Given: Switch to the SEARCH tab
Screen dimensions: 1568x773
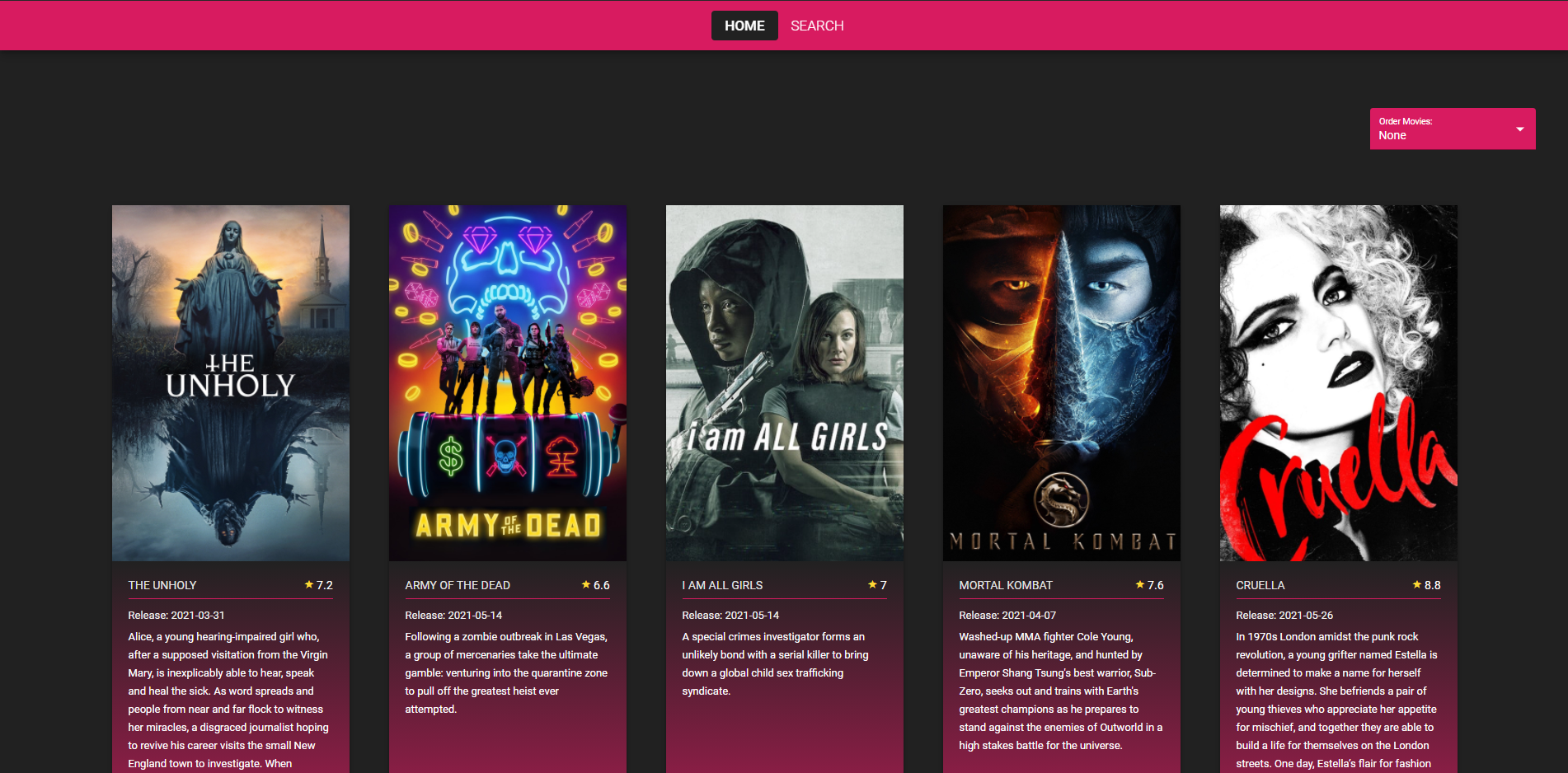Looking at the screenshot, I should (x=817, y=26).
